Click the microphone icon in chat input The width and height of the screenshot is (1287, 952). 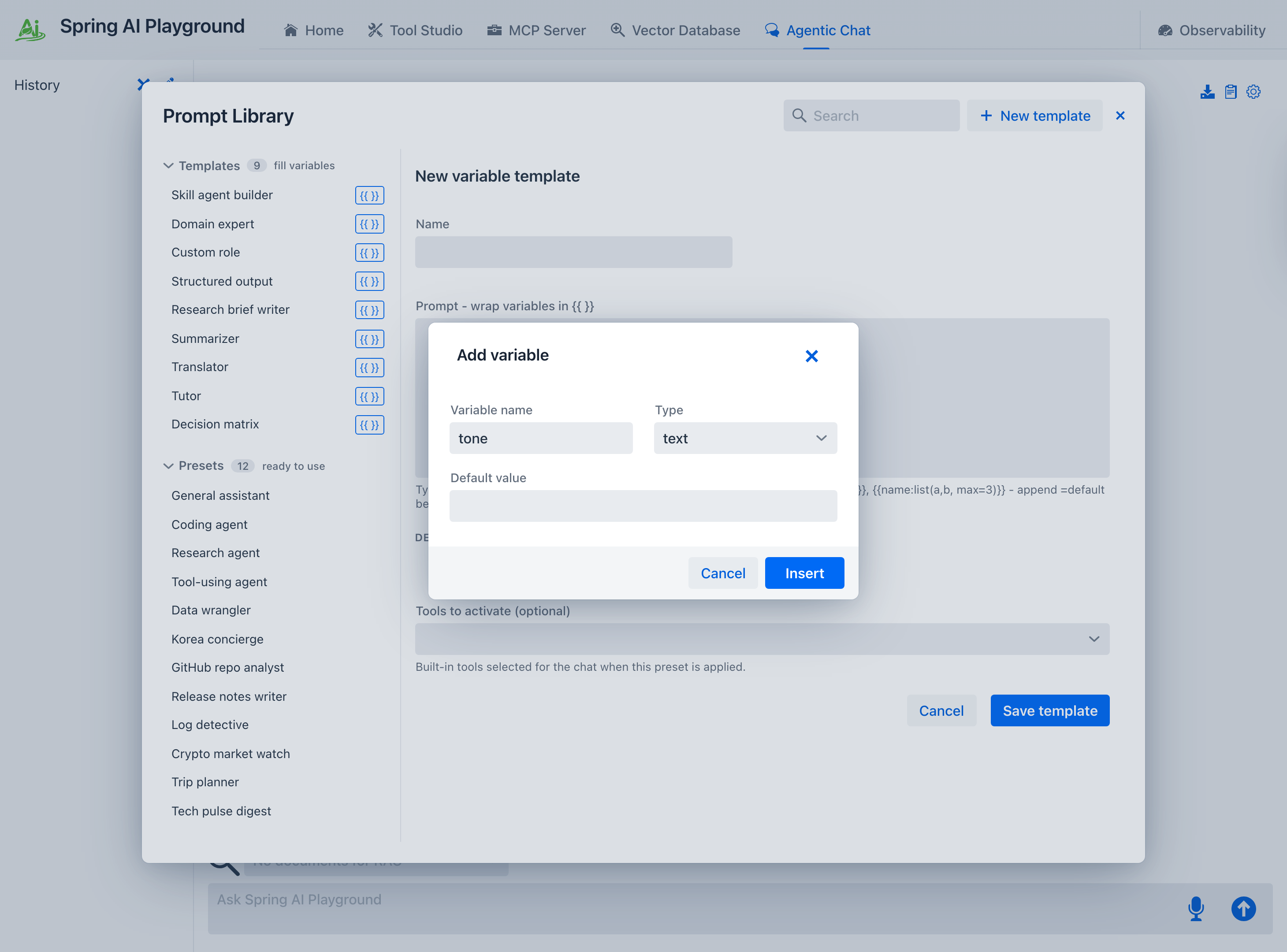point(1196,909)
